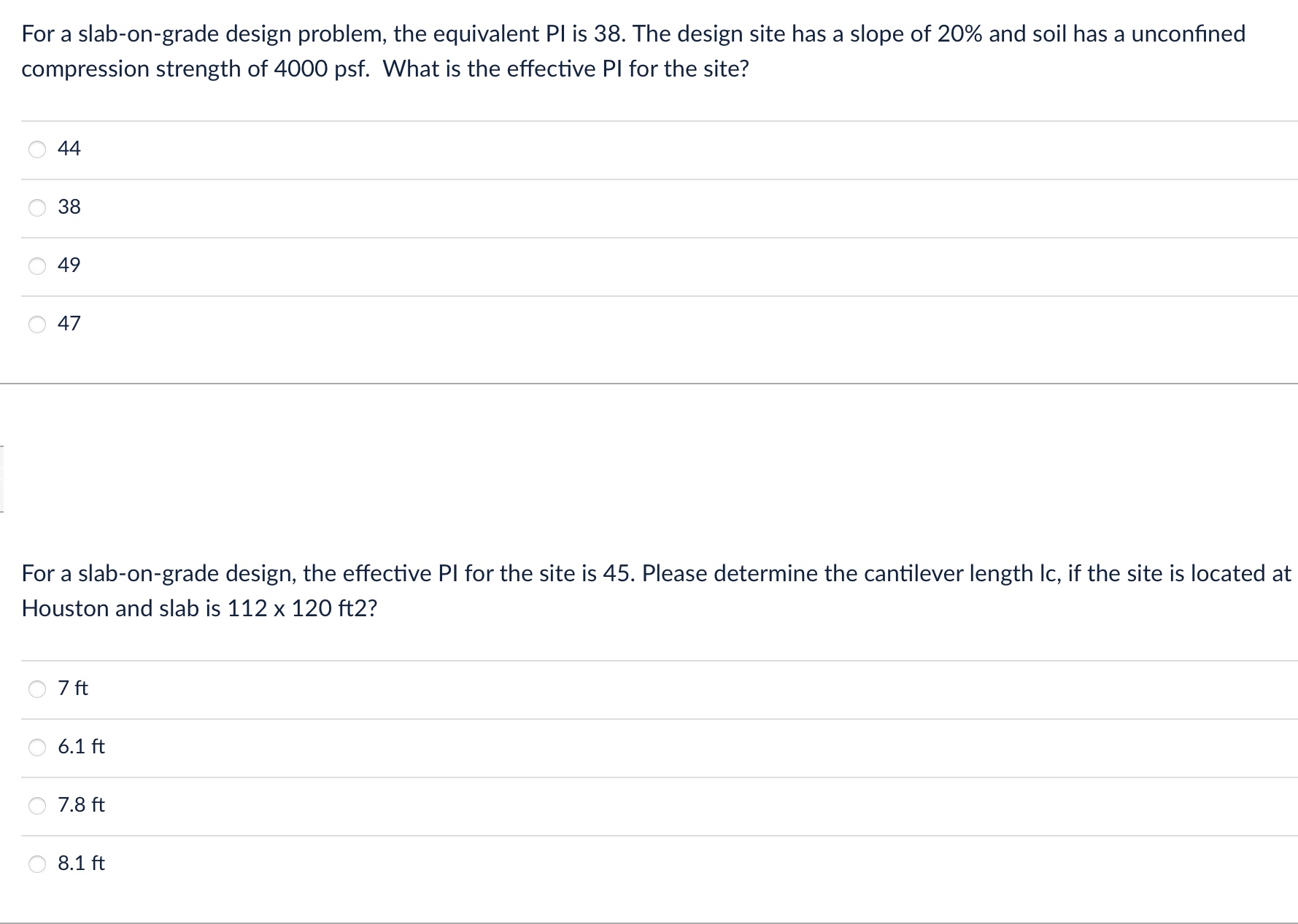Viewport: 1298px width, 924px height.
Task: Choose 38 as the effective PI answer
Action: coord(35,206)
